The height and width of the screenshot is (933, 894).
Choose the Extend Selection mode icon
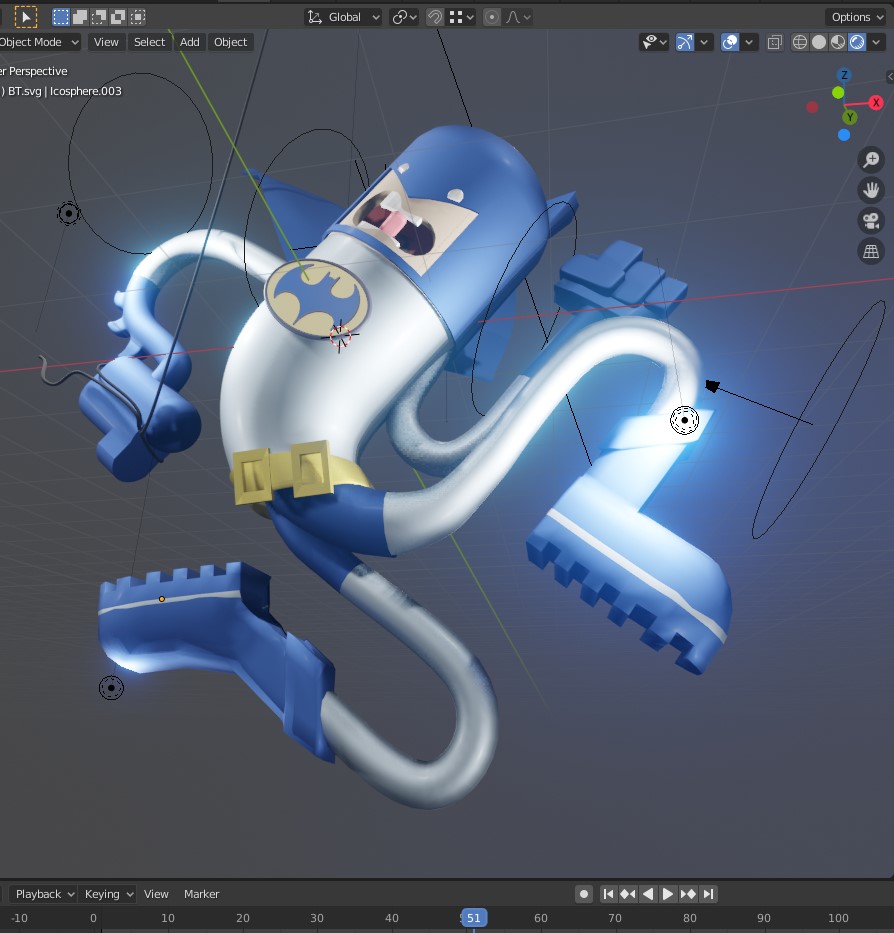click(80, 17)
